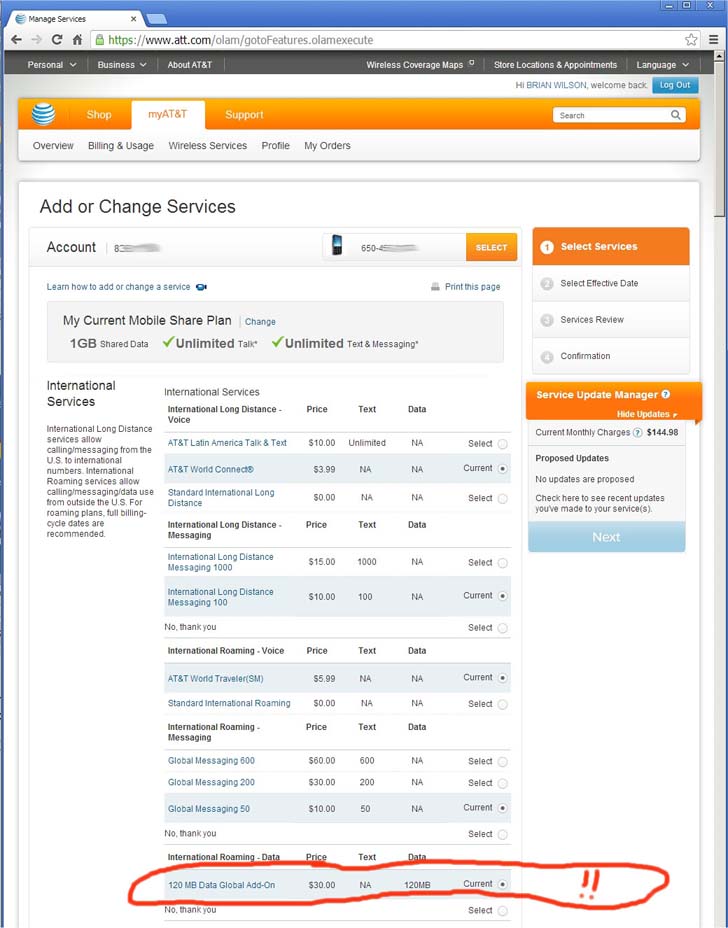728x928 pixels.
Task: Reload the page with the refresh icon
Action: [57, 40]
